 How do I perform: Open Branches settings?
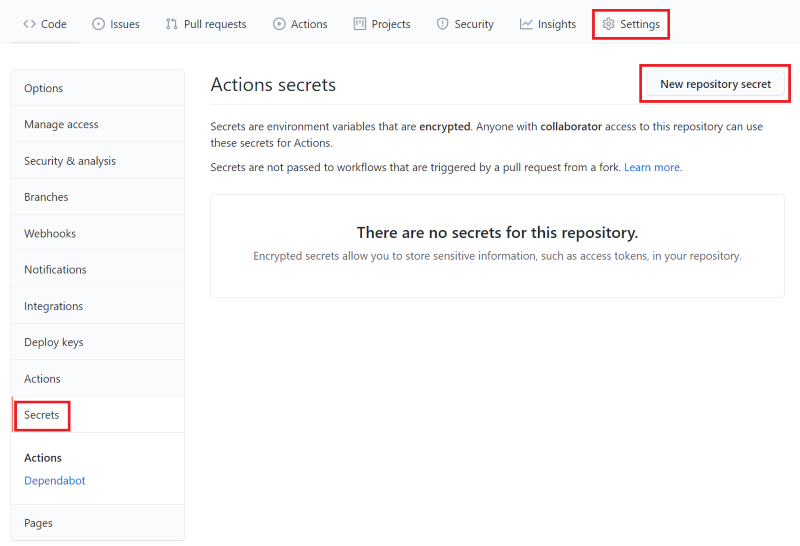[x=97, y=197]
